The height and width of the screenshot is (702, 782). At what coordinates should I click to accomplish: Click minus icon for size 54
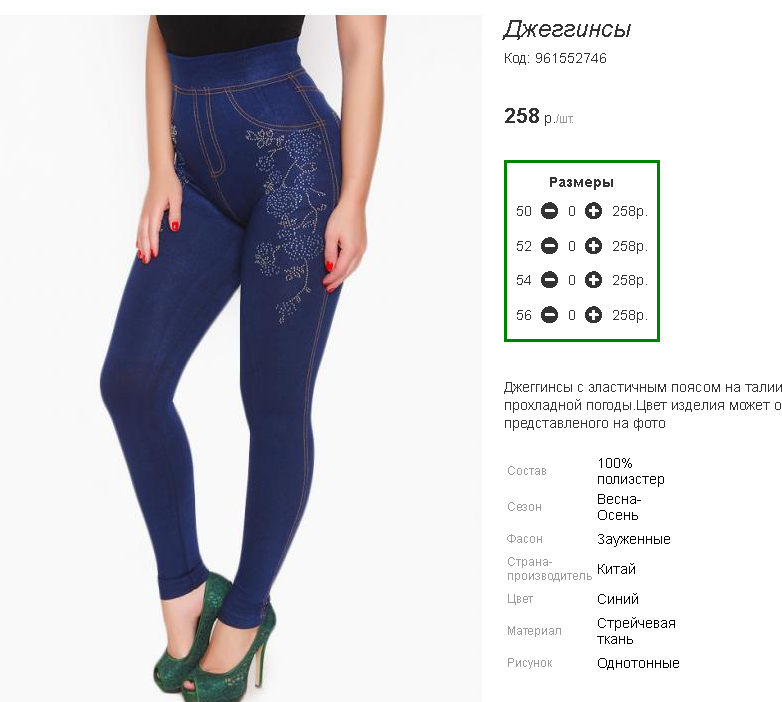tap(550, 280)
